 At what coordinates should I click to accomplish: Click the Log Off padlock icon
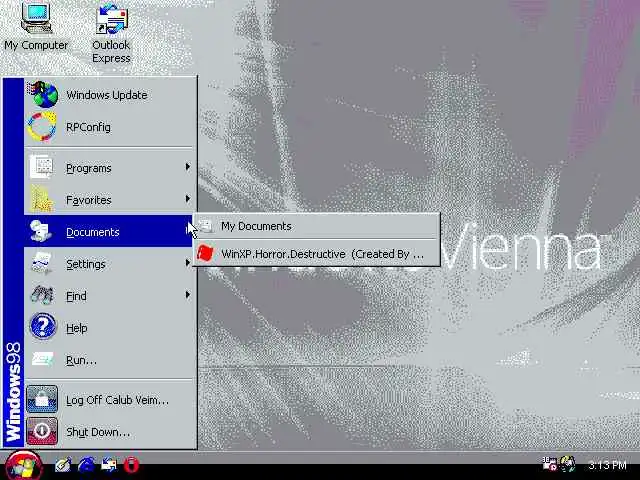42,399
